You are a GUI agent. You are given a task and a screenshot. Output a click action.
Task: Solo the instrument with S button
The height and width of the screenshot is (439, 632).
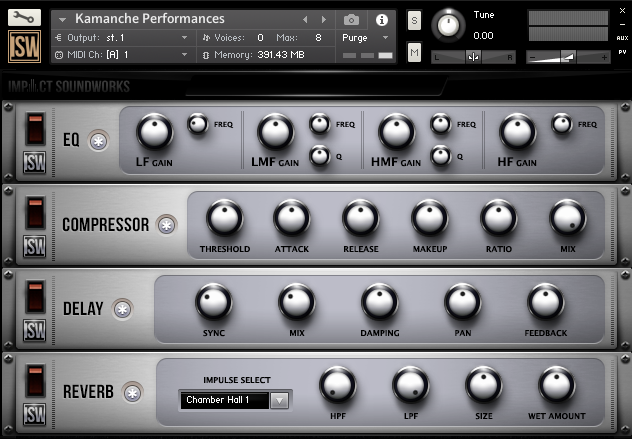click(x=414, y=21)
